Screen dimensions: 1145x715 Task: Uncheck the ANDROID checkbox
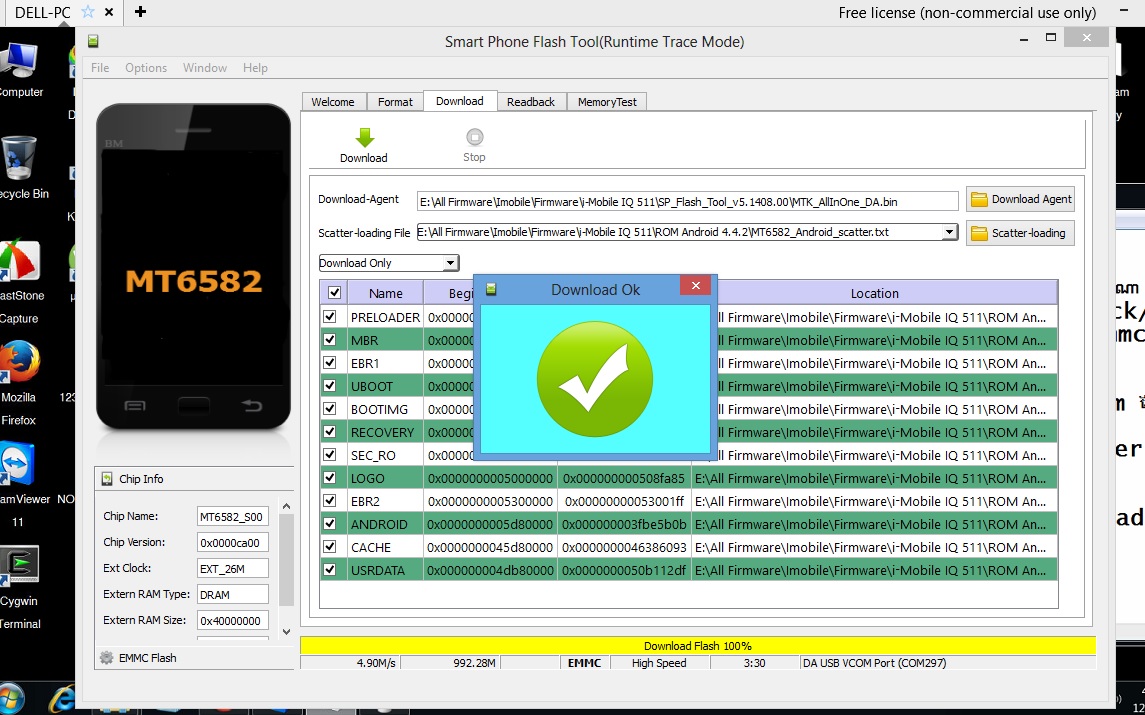click(x=330, y=524)
